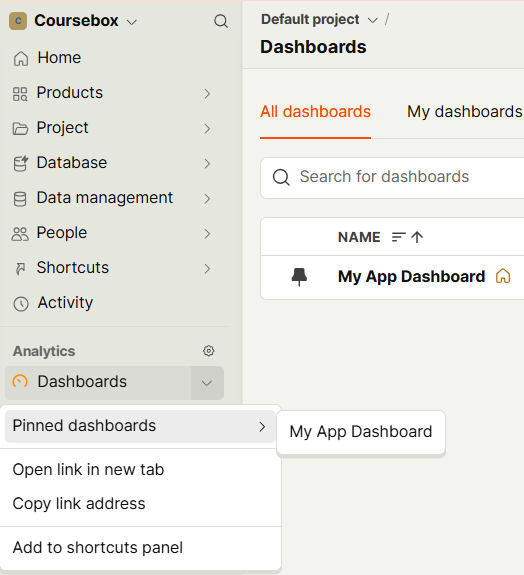Image resolution: width=524 pixels, height=575 pixels.
Task: Click the Home house icon in sidebar
Action: [x=21, y=58]
